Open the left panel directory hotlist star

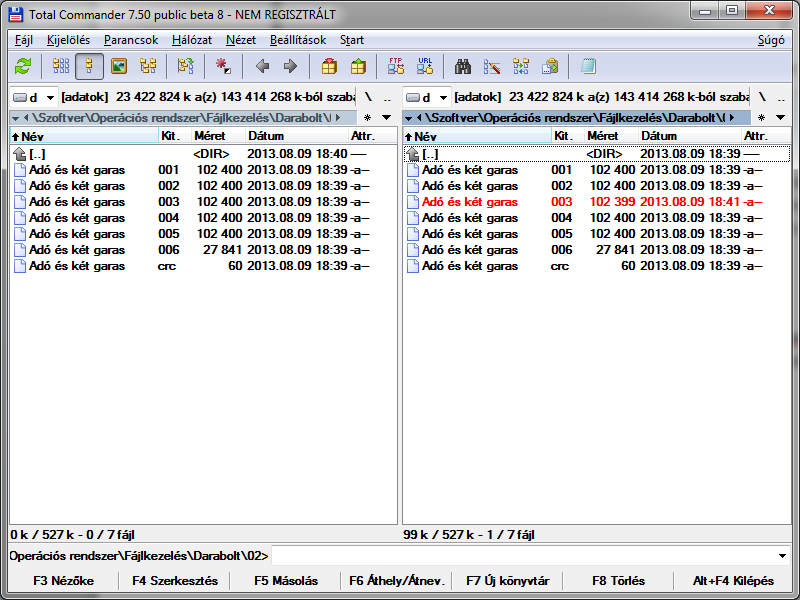(367, 118)
